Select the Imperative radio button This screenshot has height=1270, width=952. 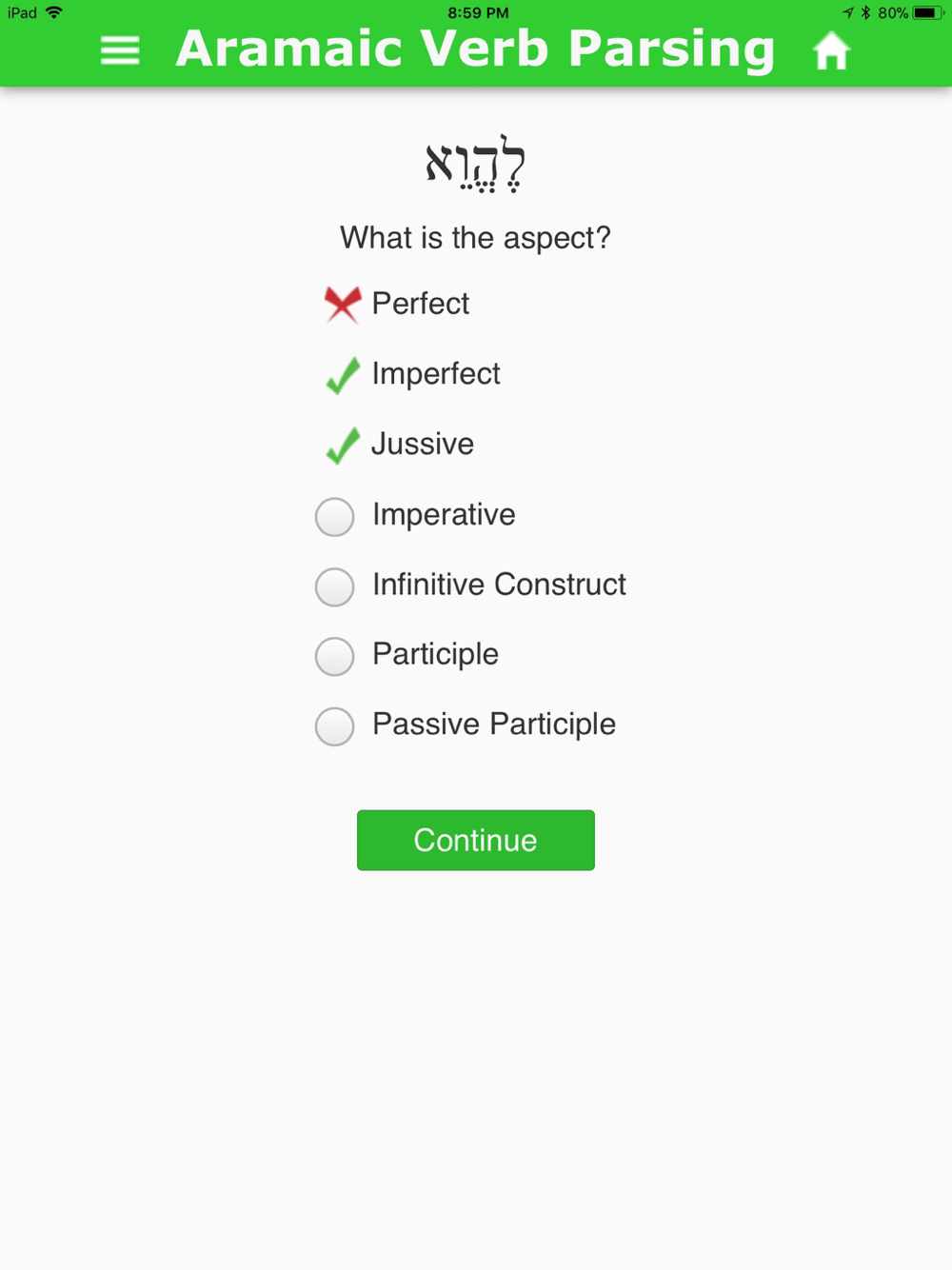click(335, 517)
